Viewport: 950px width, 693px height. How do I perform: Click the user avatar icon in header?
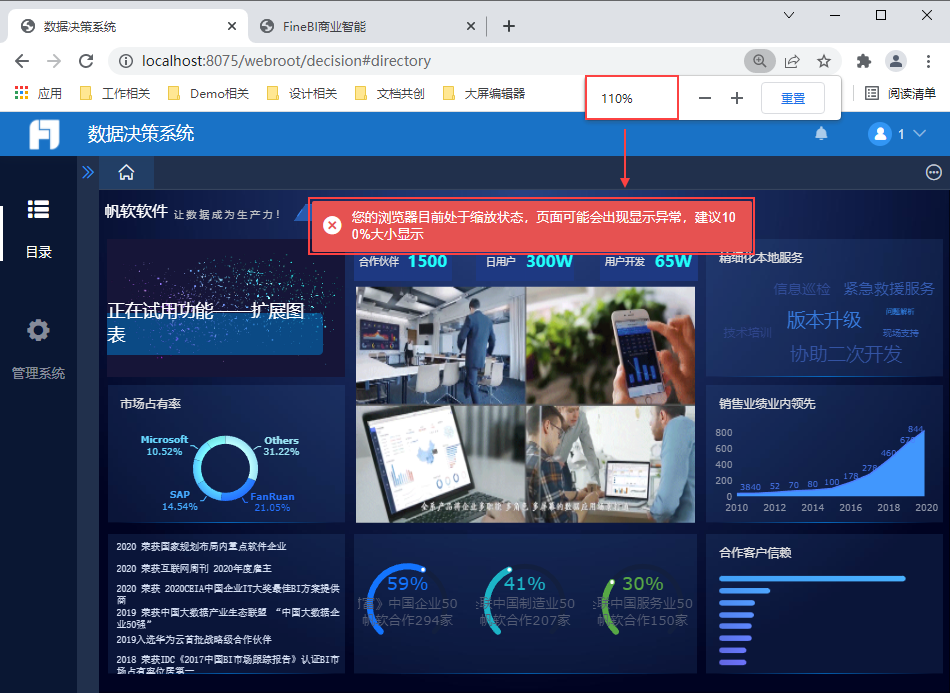coord(879,133)
